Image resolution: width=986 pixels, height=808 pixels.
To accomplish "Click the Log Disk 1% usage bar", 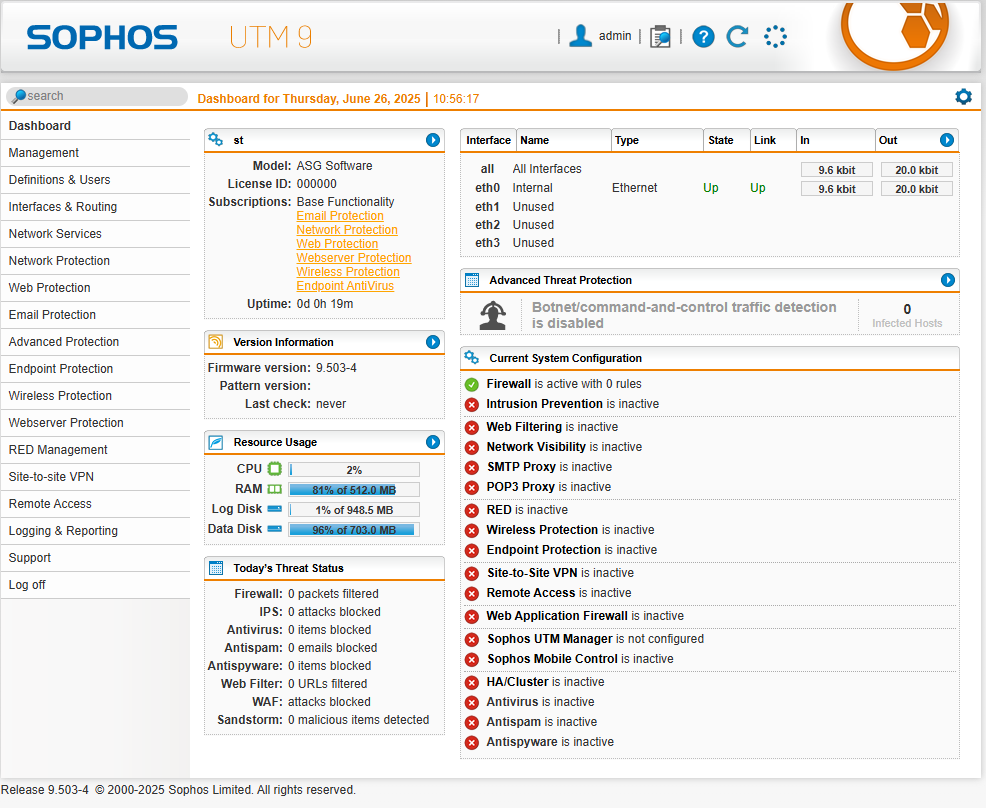I will coord(354,510).
